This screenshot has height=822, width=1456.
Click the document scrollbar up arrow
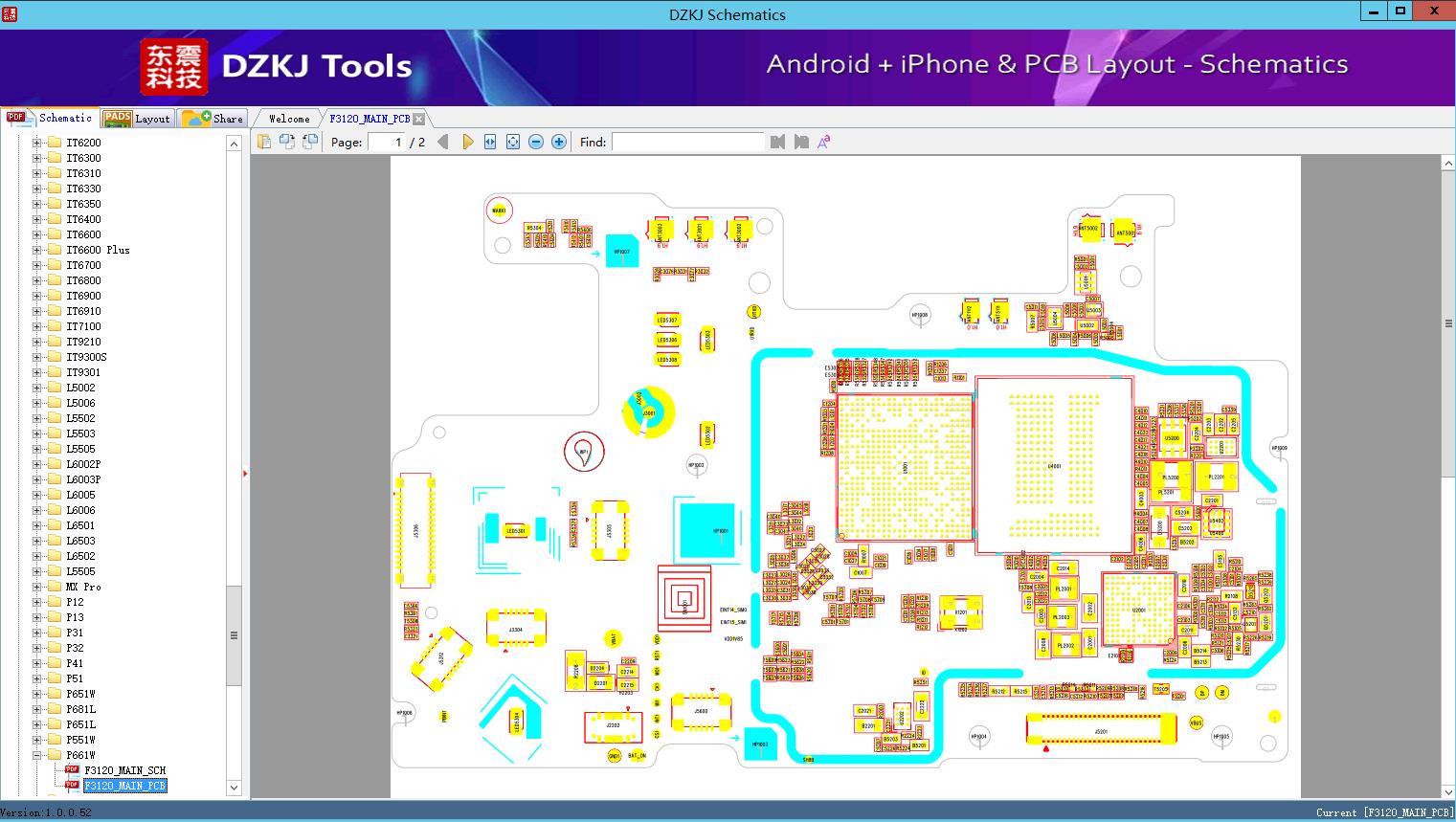[1448, 164]
